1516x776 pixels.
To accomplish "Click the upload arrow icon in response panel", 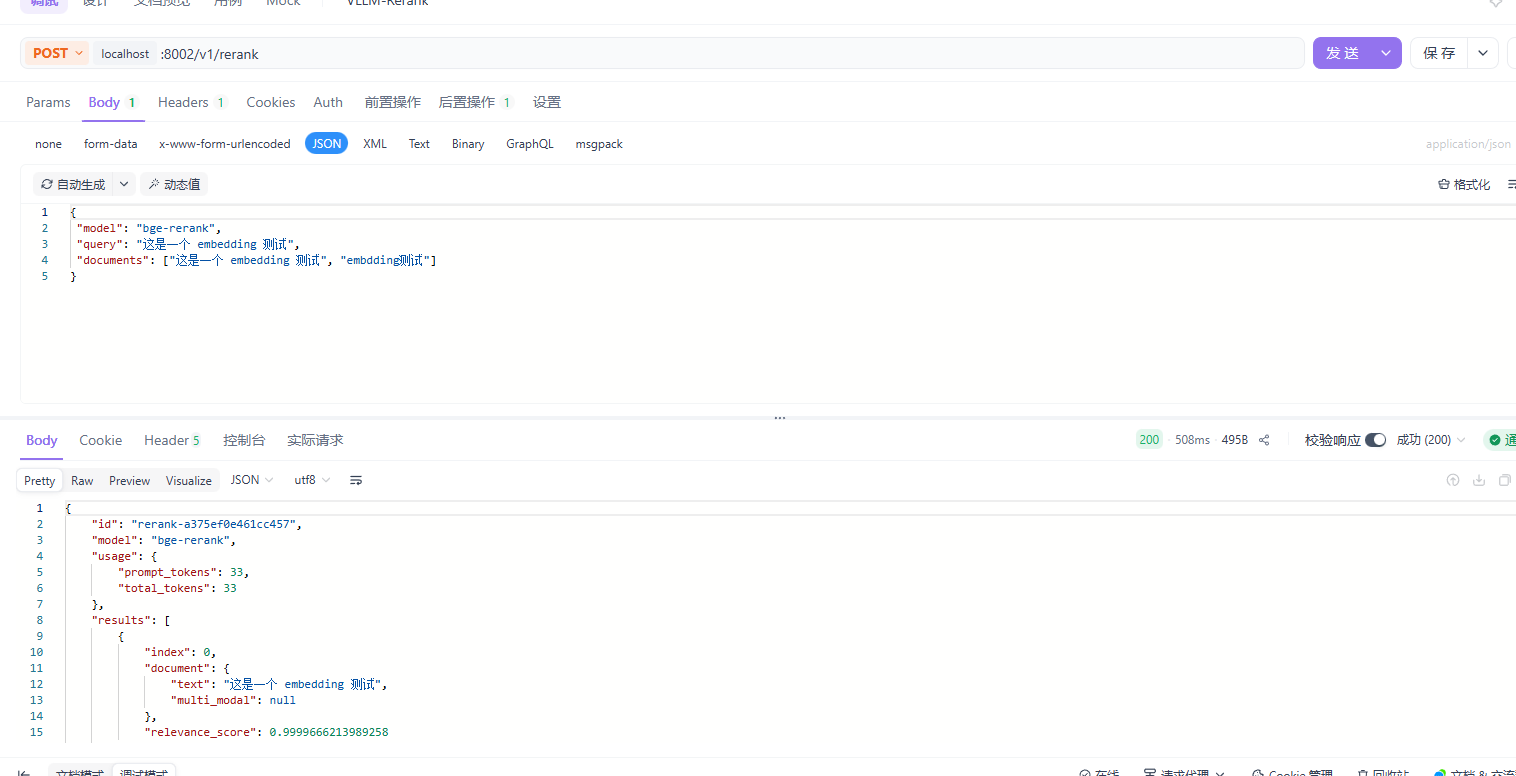I will click(1453, 481).
